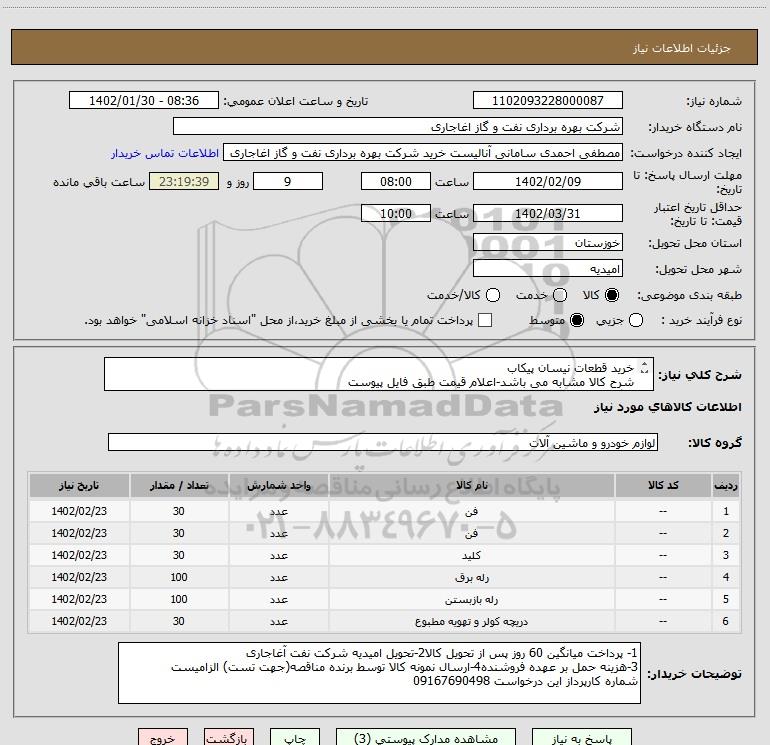The image size is (770, 745).
Task: Click the گروه کالا field لوازم خودرو و ماشین آلات
Action: (383, 442)
